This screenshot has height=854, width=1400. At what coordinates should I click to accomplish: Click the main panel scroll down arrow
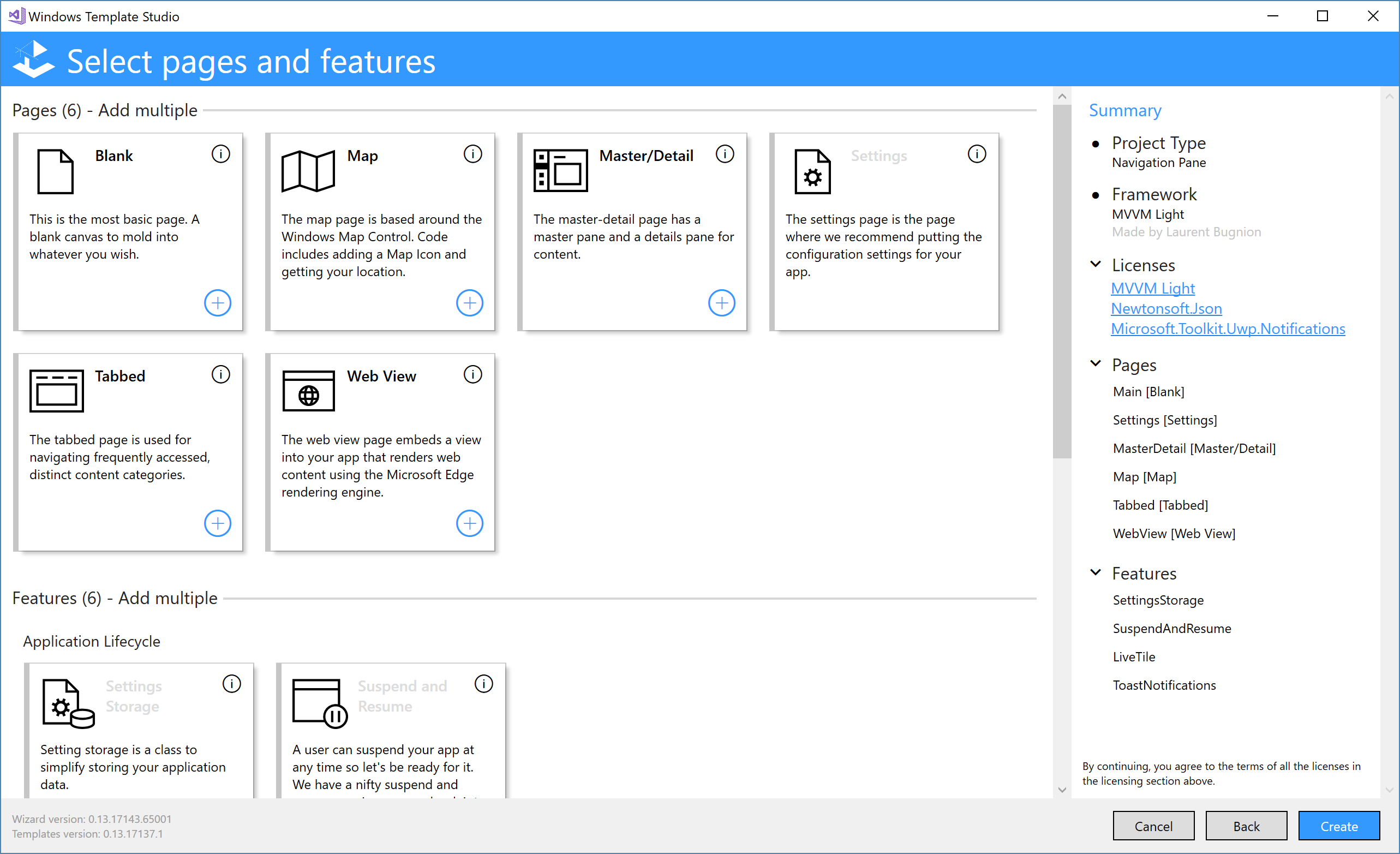pos(1061,789)
